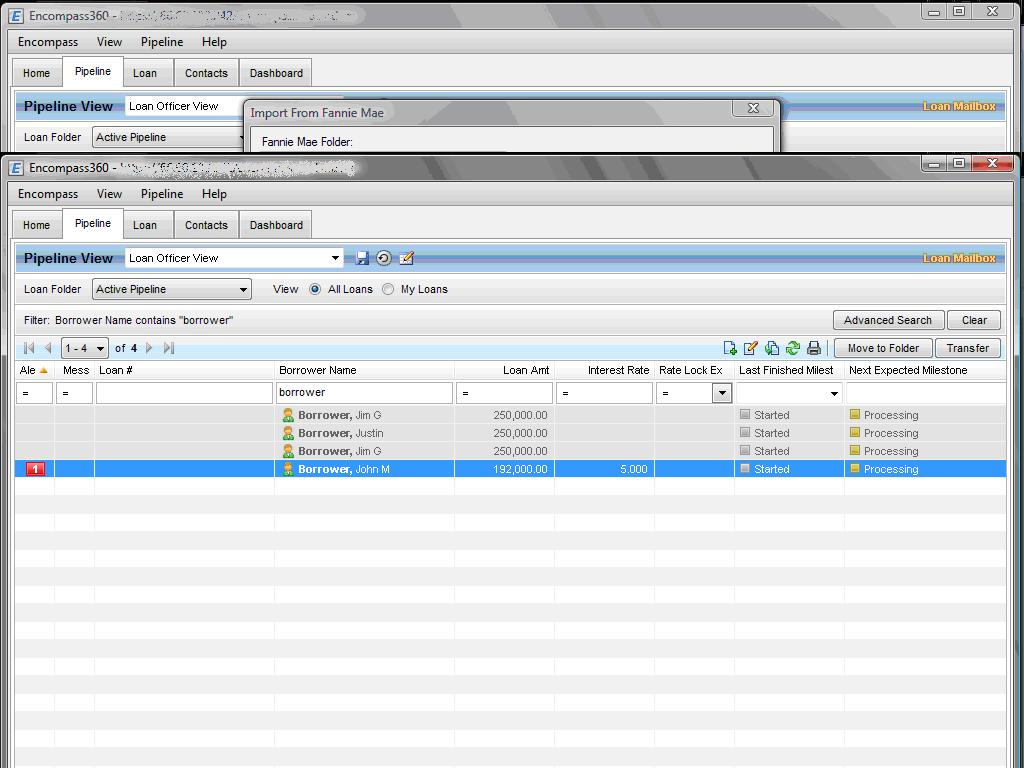Open the Loan Mailbox link in front window

959,259
